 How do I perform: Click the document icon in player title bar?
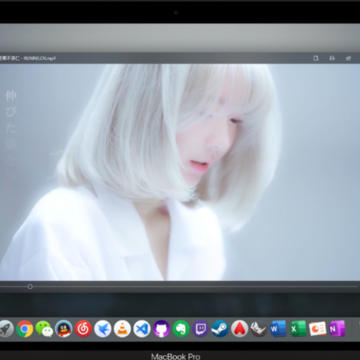click(316, 58)
